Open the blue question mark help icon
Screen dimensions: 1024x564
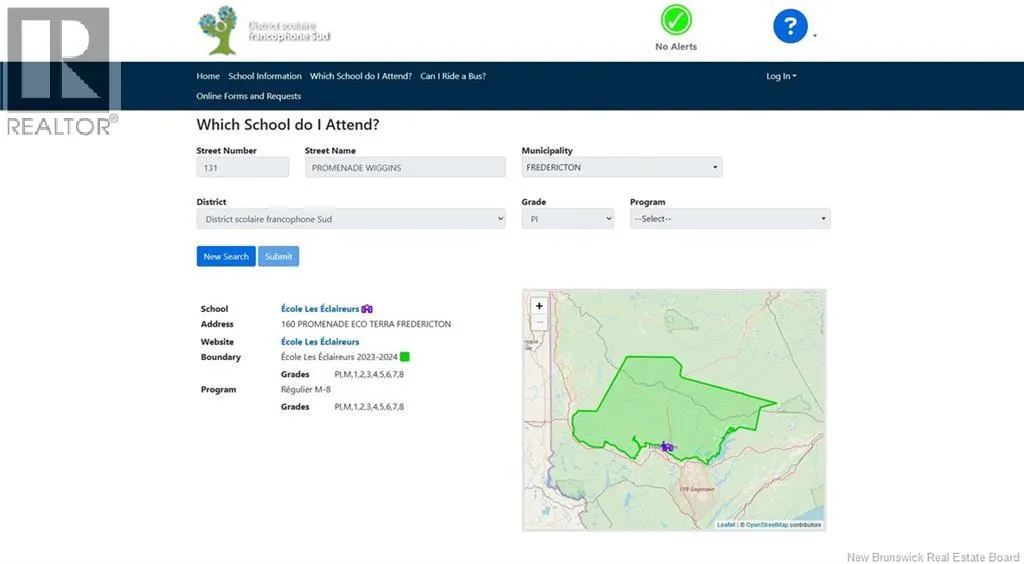[x=789, y=26]
